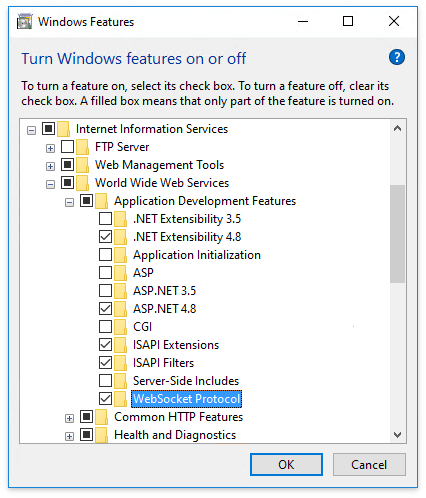Enable the ASP.NET 3.5 checkbox

point(105,291)
